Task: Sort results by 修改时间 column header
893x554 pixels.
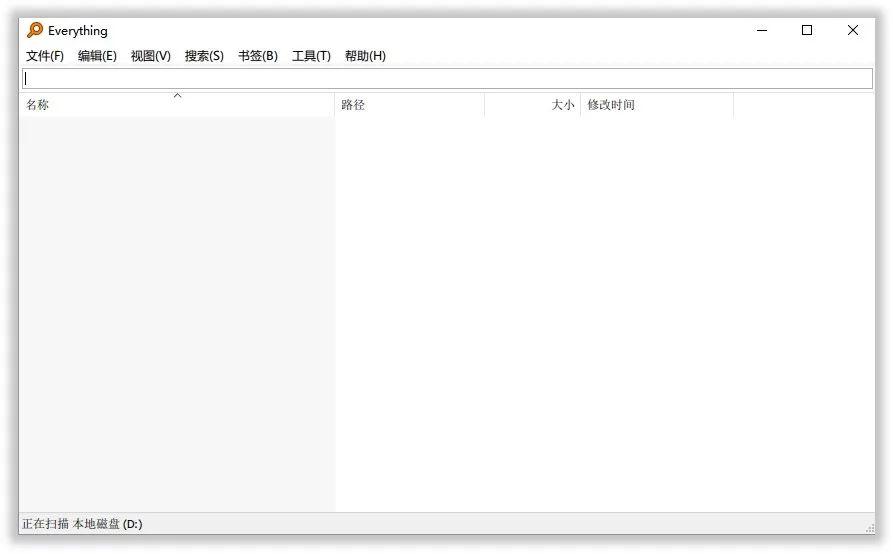Action: click(657, 105)
